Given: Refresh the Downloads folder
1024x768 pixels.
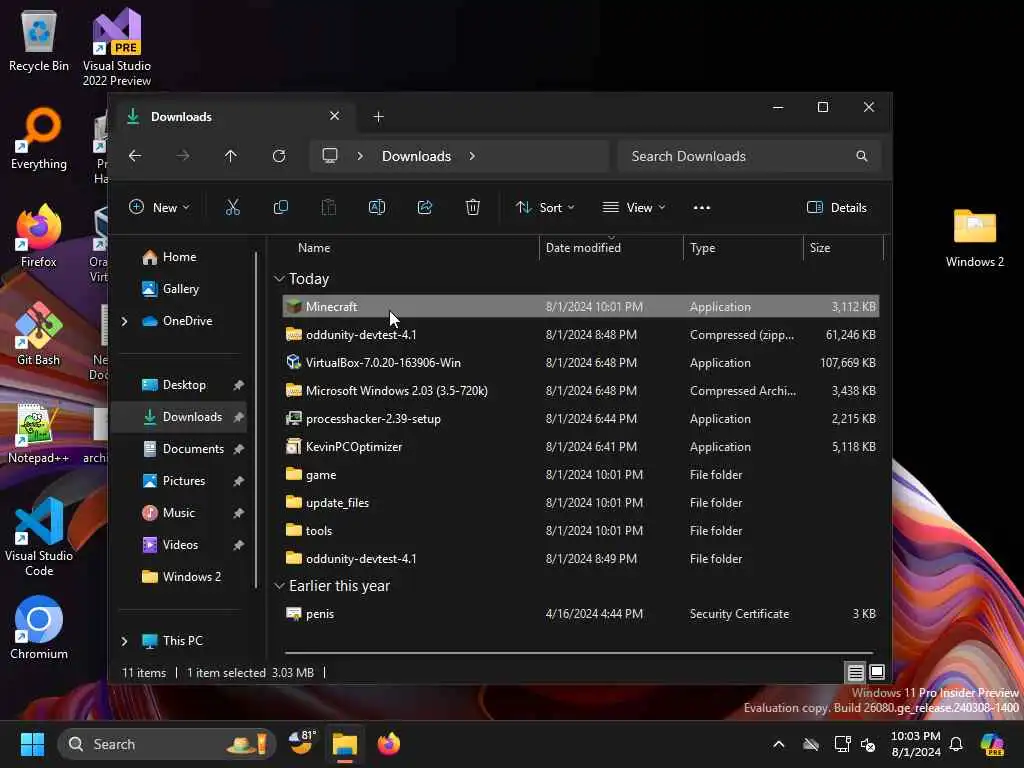Looking at the screenshot, I should [x=279, y=156].
